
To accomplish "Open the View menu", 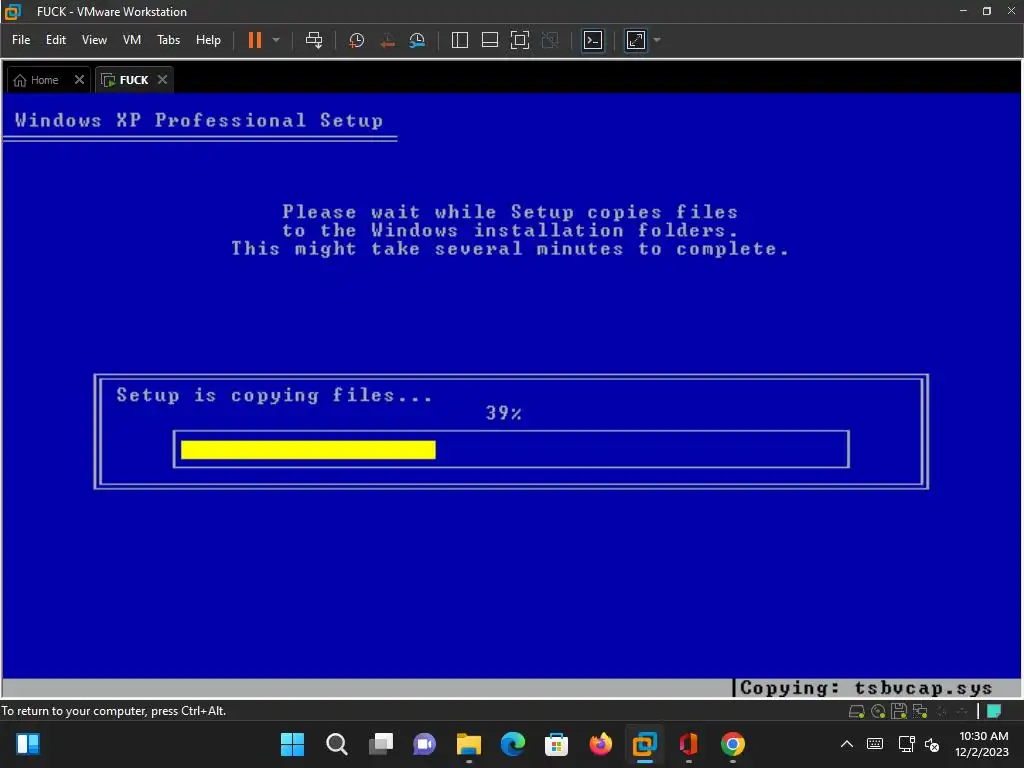I will [94, 40].
